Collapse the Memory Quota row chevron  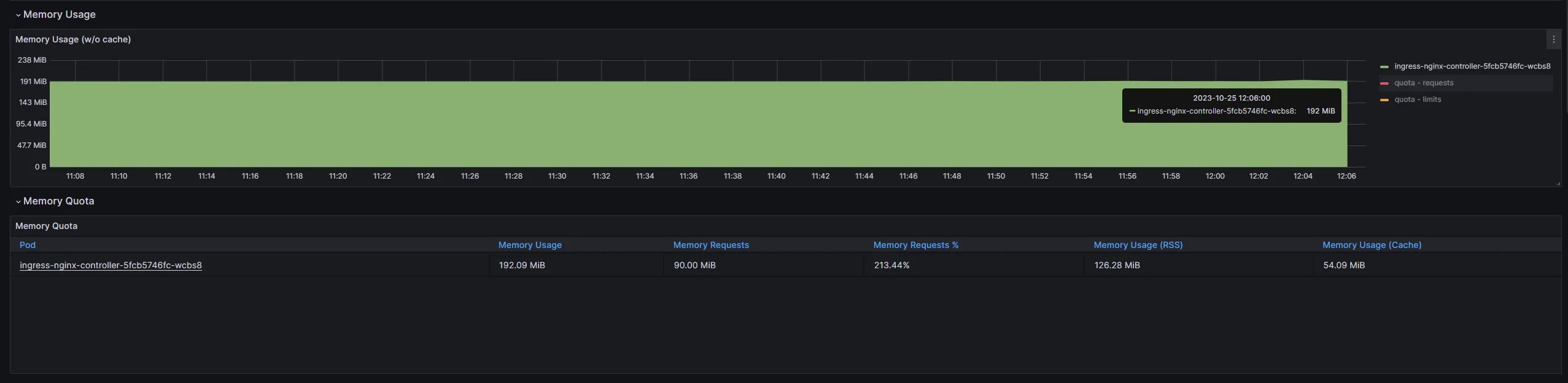(18, 201)
